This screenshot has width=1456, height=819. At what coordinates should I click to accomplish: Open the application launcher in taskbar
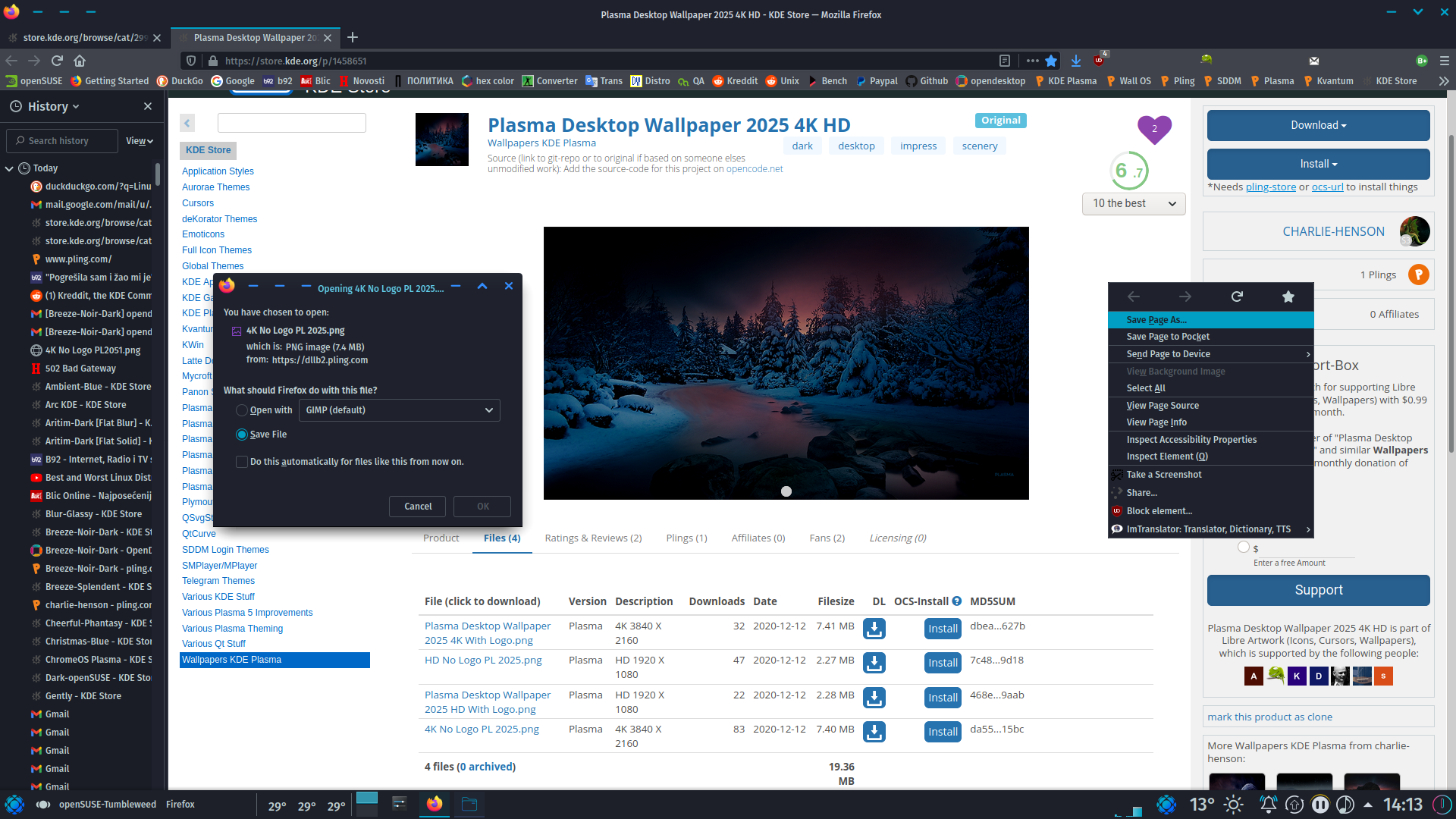(x=14, y=804)
